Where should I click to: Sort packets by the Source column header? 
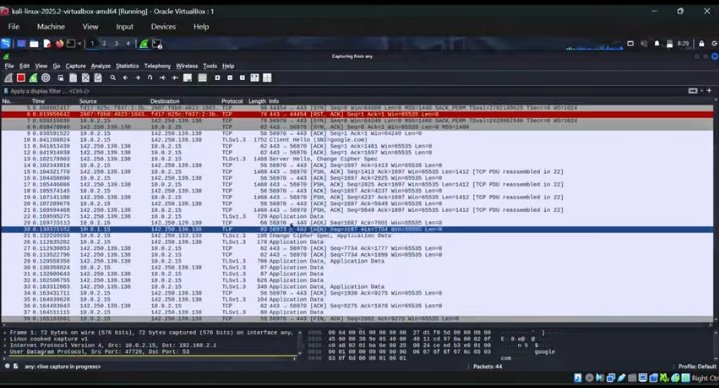tap(88, 101)
